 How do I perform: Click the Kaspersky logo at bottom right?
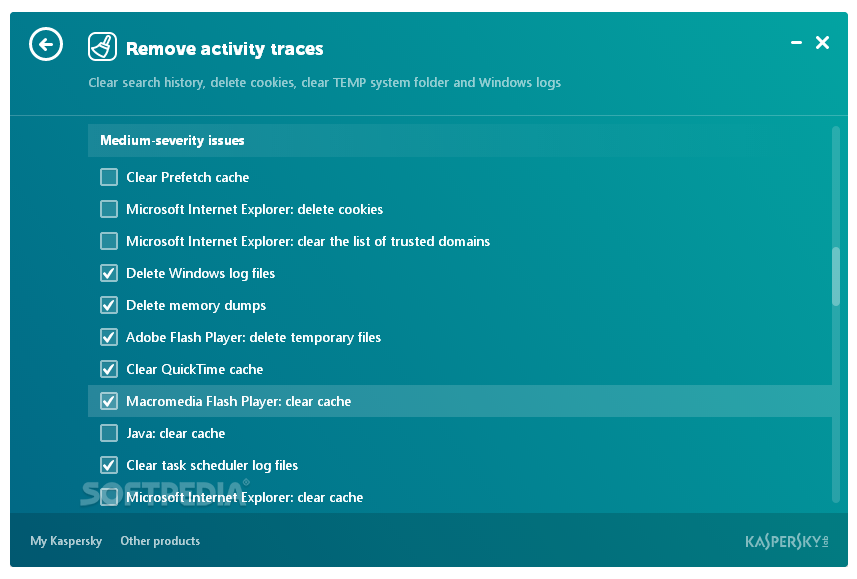[786, 541]
